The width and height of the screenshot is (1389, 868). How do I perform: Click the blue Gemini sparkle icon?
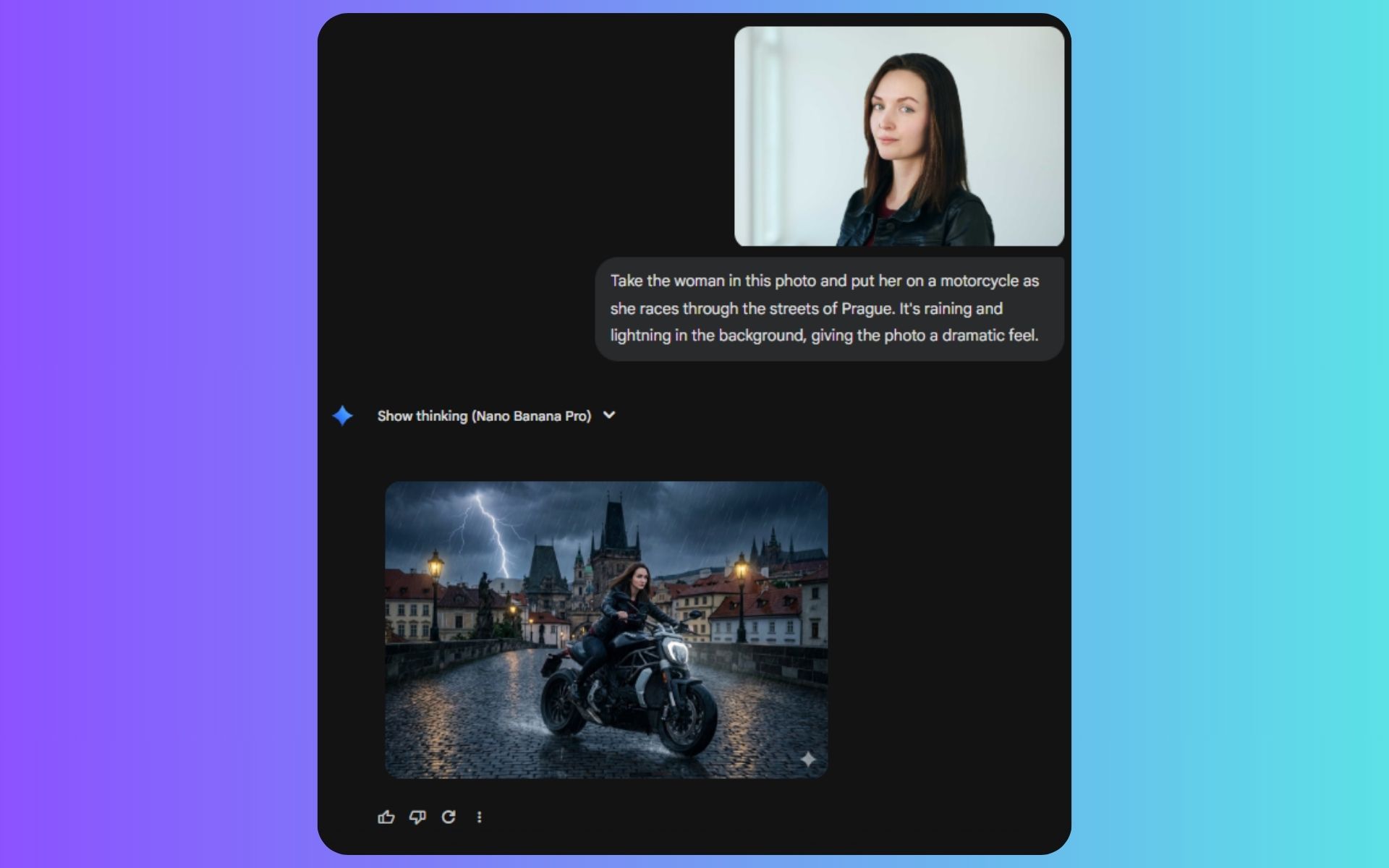[x=342, y=415]
